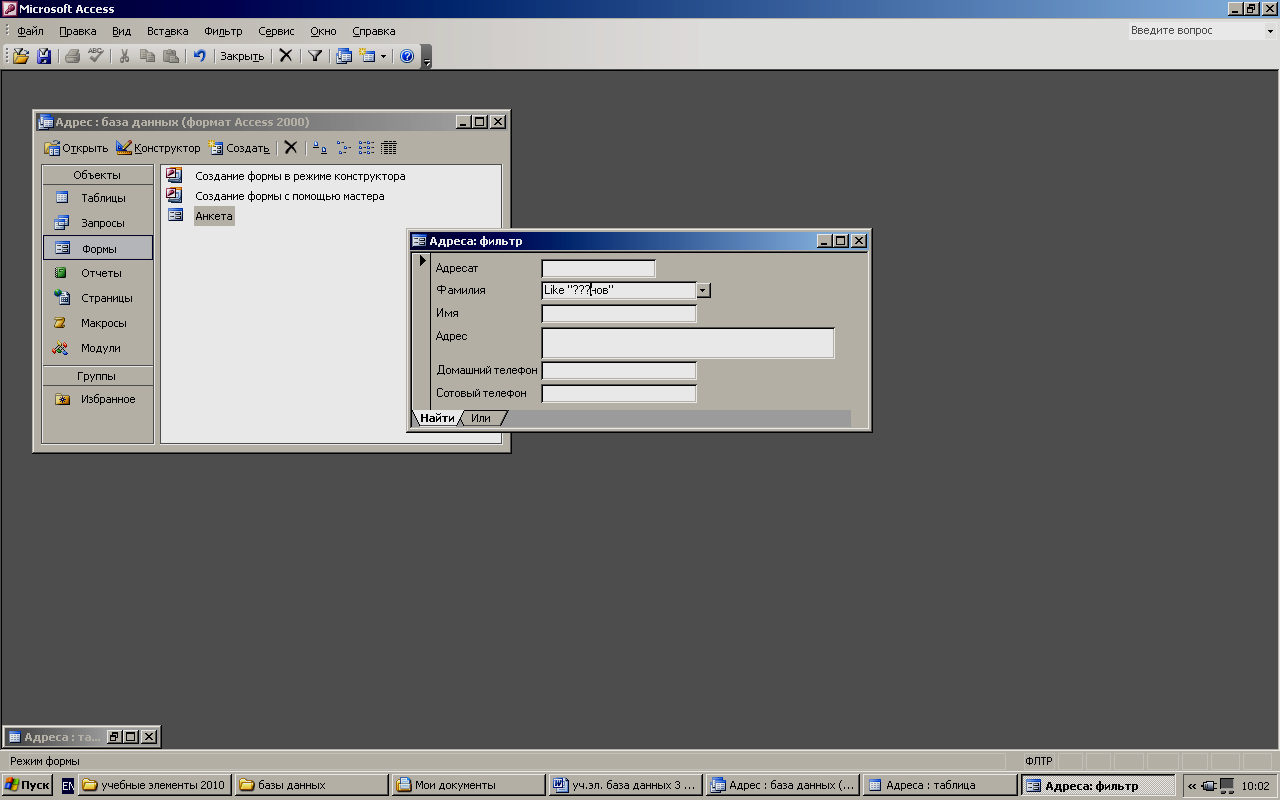
Task: Click the Группы header bar
Action: point(98,376)
